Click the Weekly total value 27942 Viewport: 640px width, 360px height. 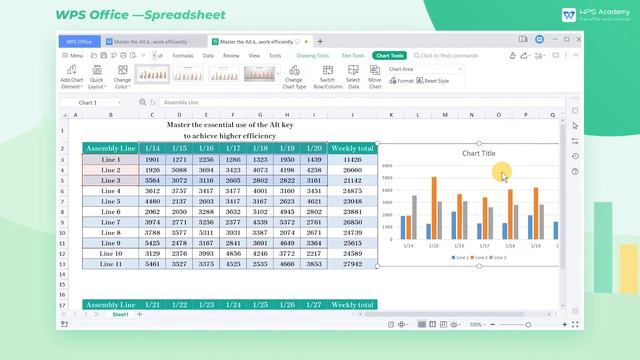[352, 264]
